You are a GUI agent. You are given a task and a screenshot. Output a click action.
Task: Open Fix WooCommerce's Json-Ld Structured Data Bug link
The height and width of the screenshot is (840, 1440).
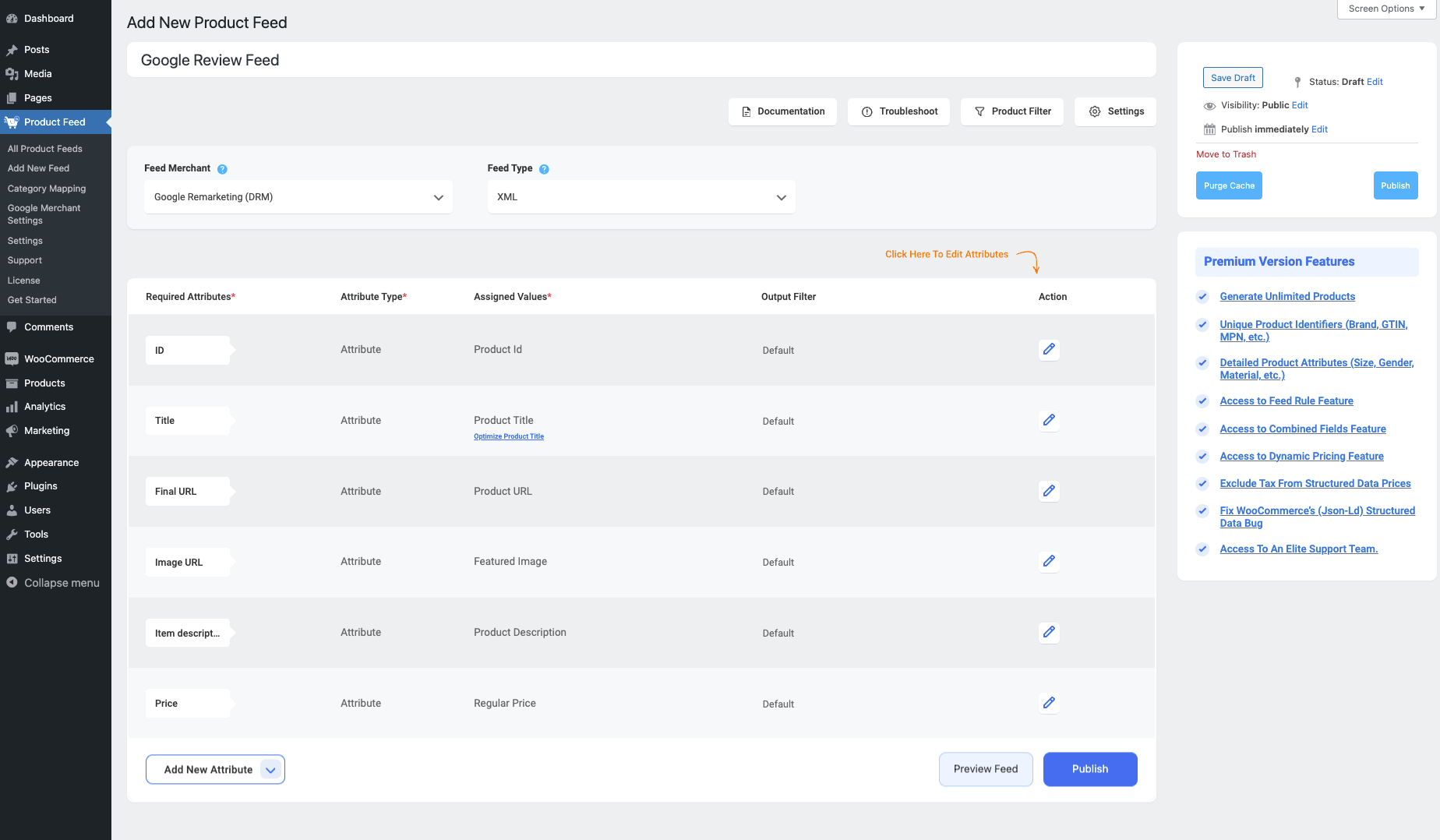pyautogui.click(x=1318, y=517)
